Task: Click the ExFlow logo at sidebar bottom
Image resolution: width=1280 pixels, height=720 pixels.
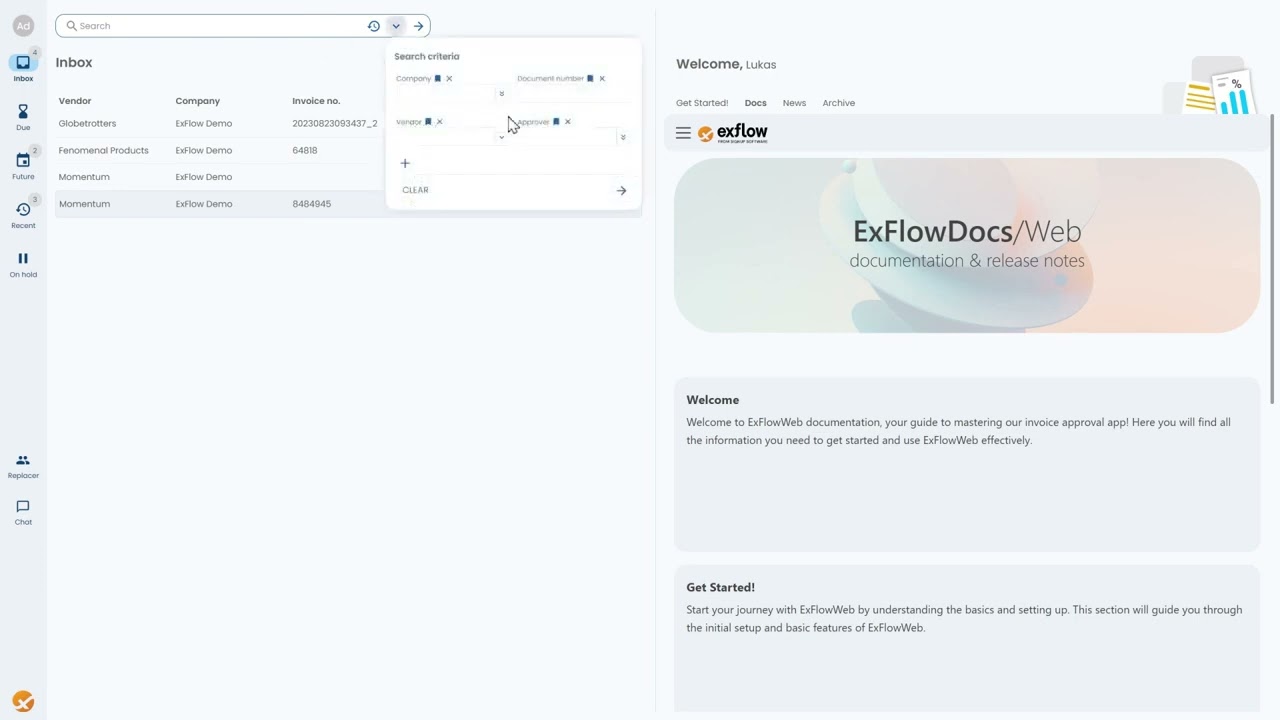Action: 23,701
